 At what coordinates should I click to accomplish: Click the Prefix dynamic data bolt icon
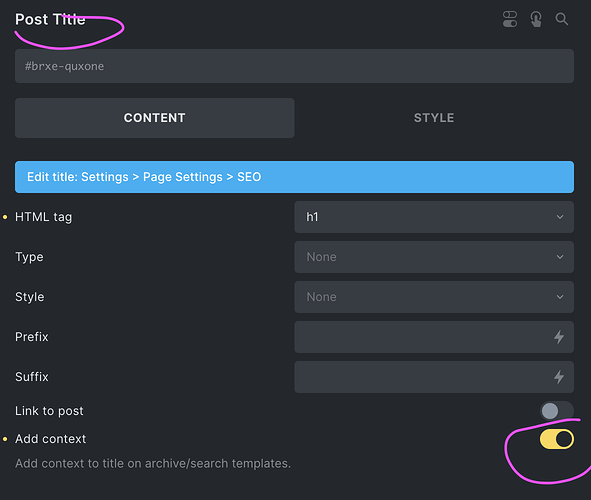[x=559, y=337]
